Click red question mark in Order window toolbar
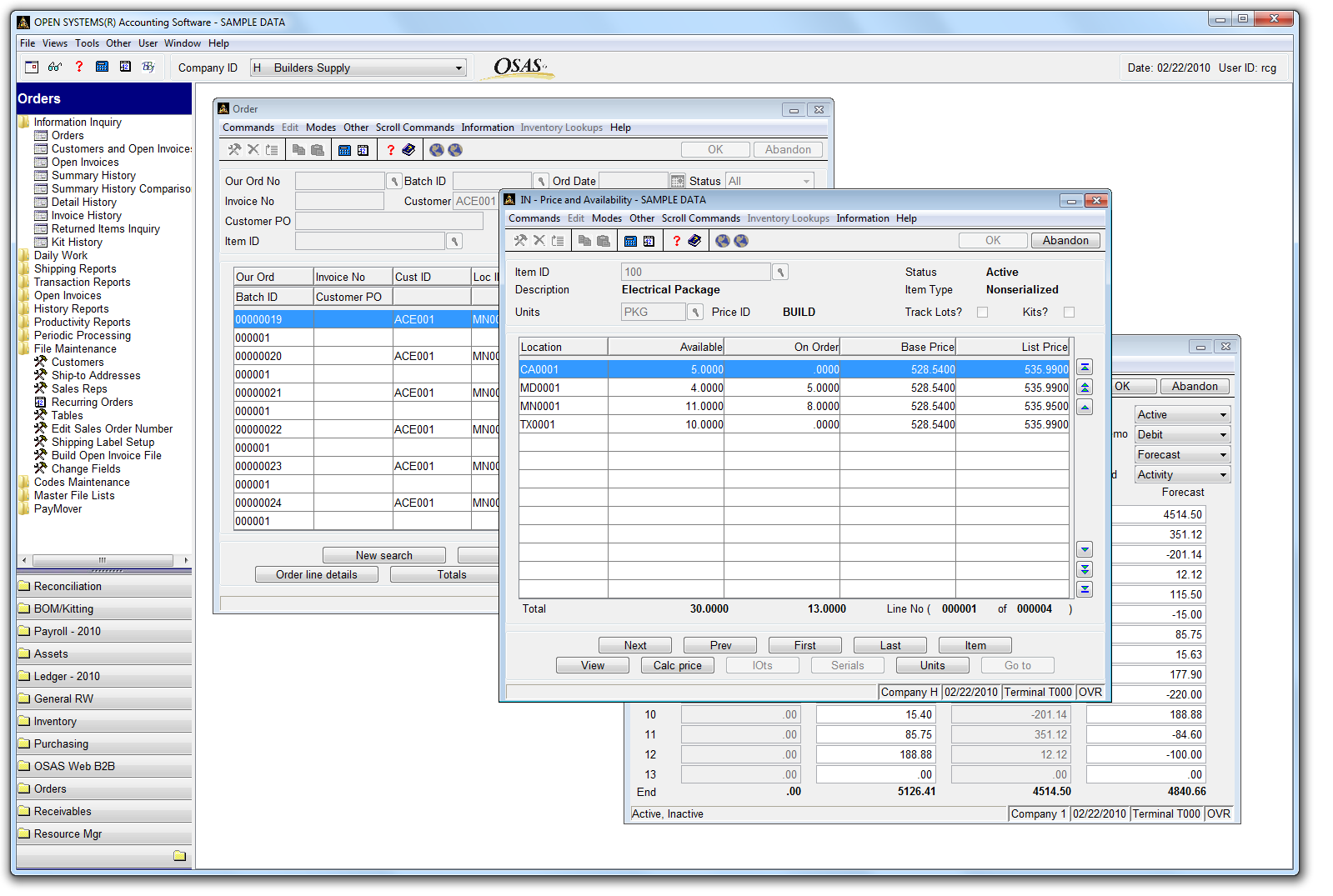 point(390,150)
